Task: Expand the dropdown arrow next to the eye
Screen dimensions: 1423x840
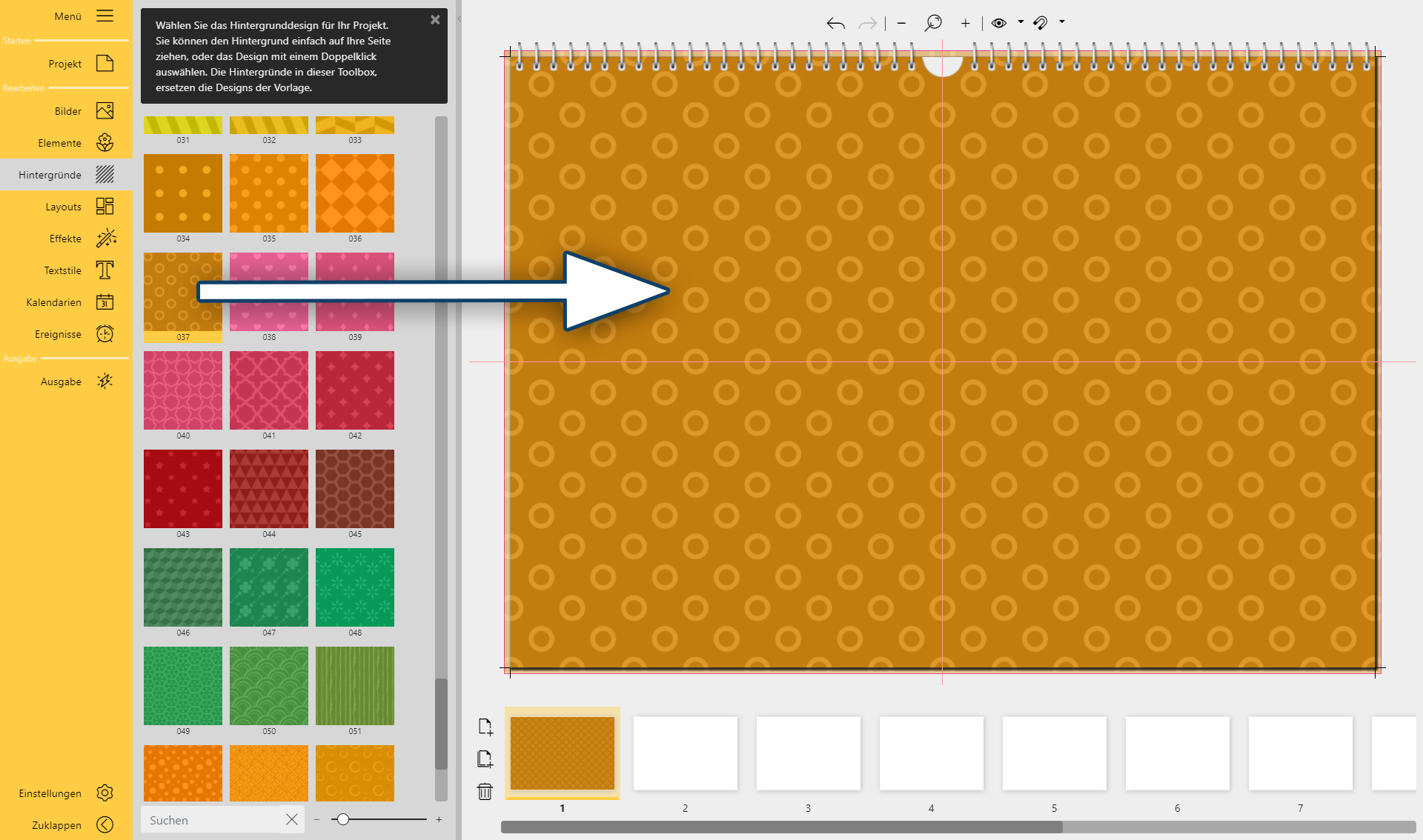Action: [1021, 22]
